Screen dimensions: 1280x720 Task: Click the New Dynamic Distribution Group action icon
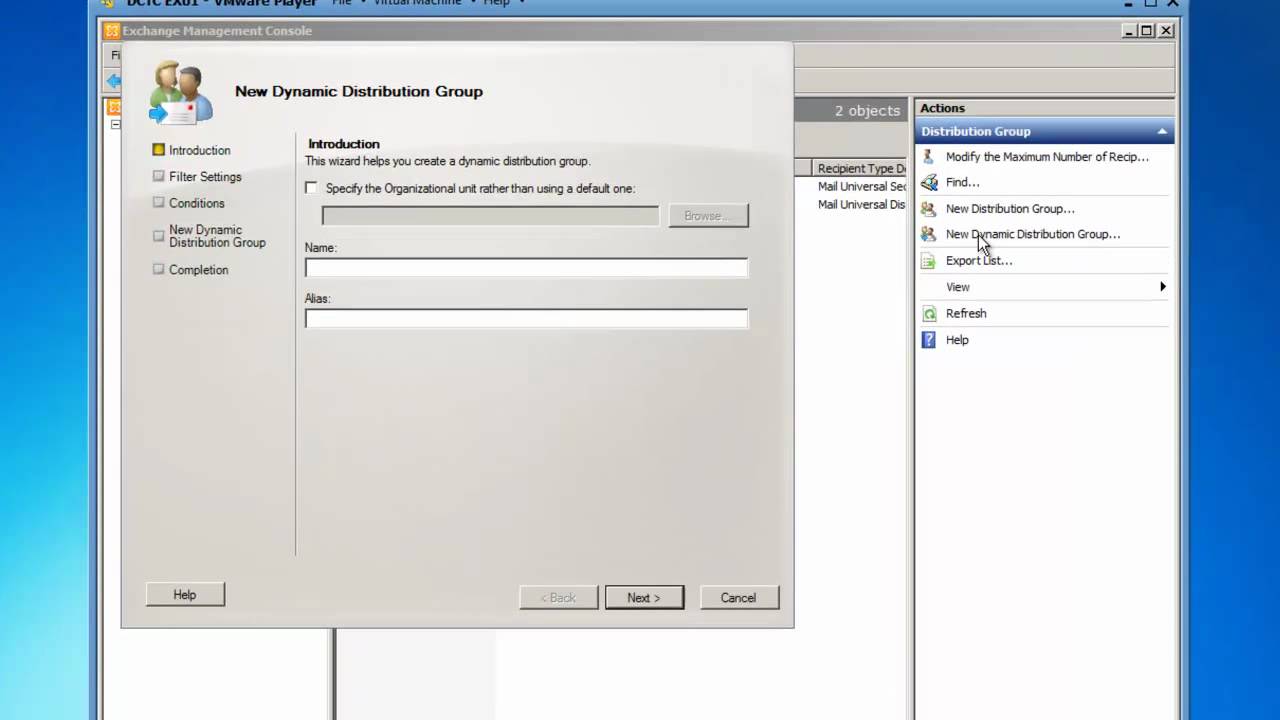[929, 234]
